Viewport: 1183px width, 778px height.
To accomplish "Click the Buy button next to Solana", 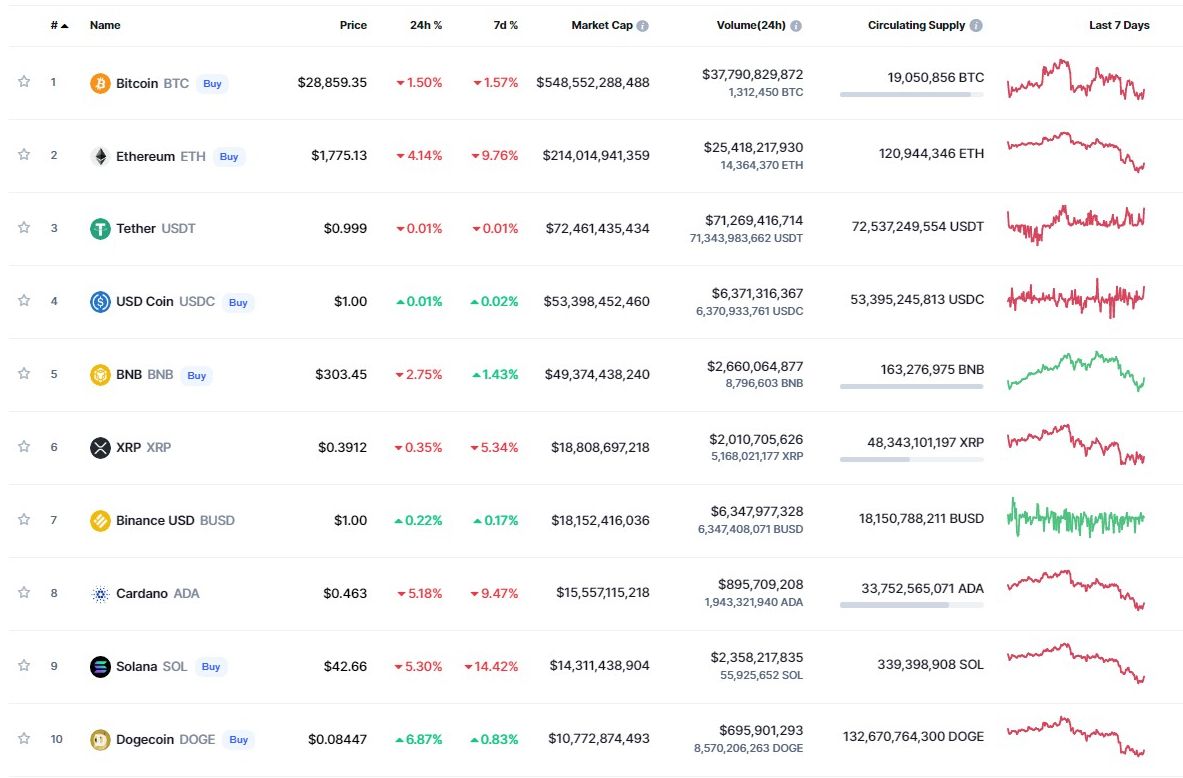I will click(x=211, y=667).
